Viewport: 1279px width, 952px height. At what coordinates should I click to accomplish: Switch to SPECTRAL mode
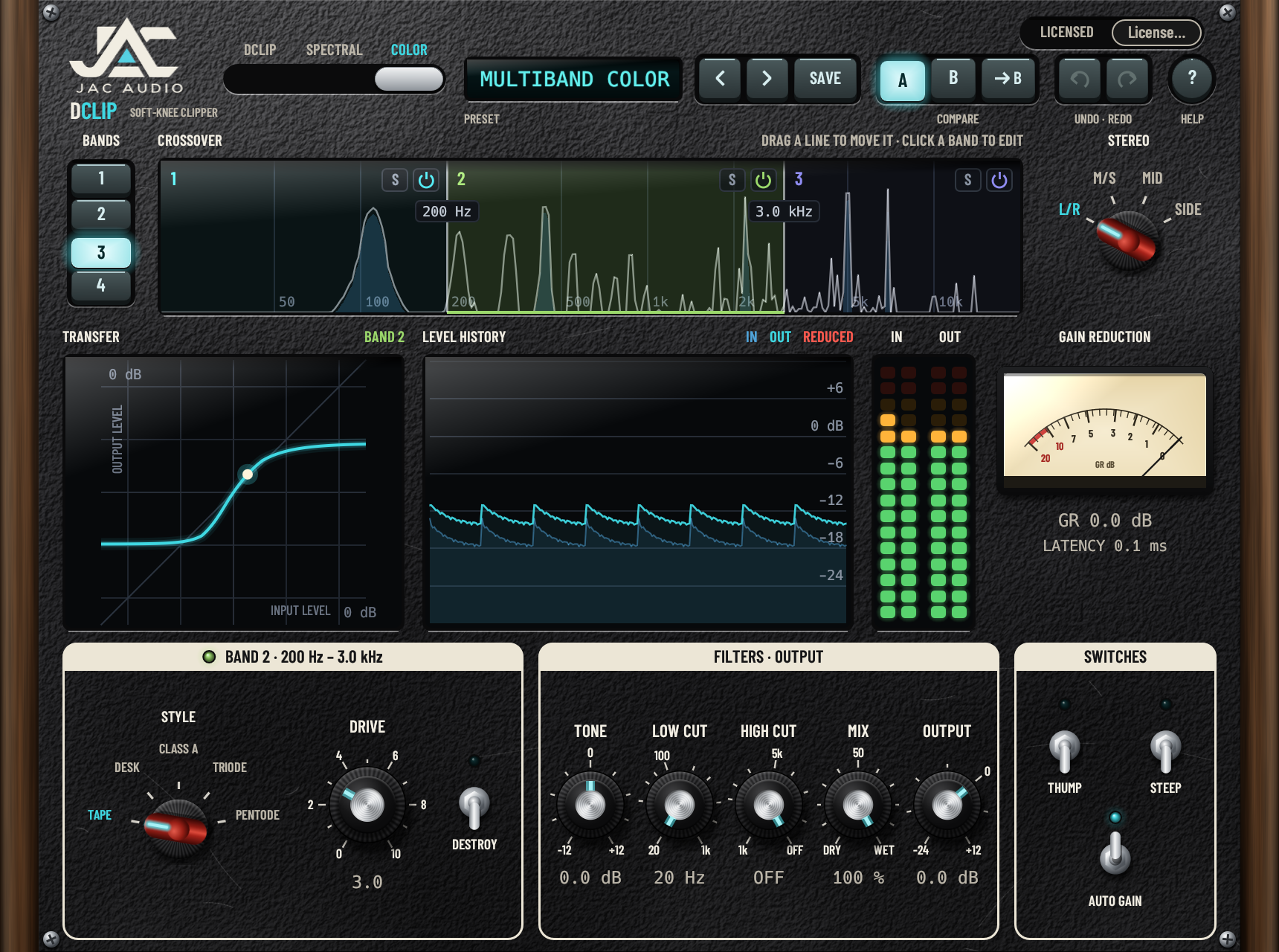point(334,50)
